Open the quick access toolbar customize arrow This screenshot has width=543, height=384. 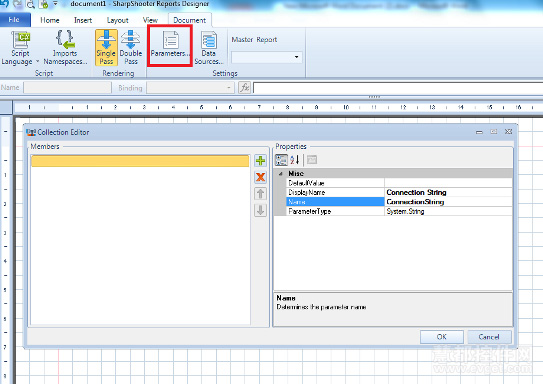tap(55, 4)
